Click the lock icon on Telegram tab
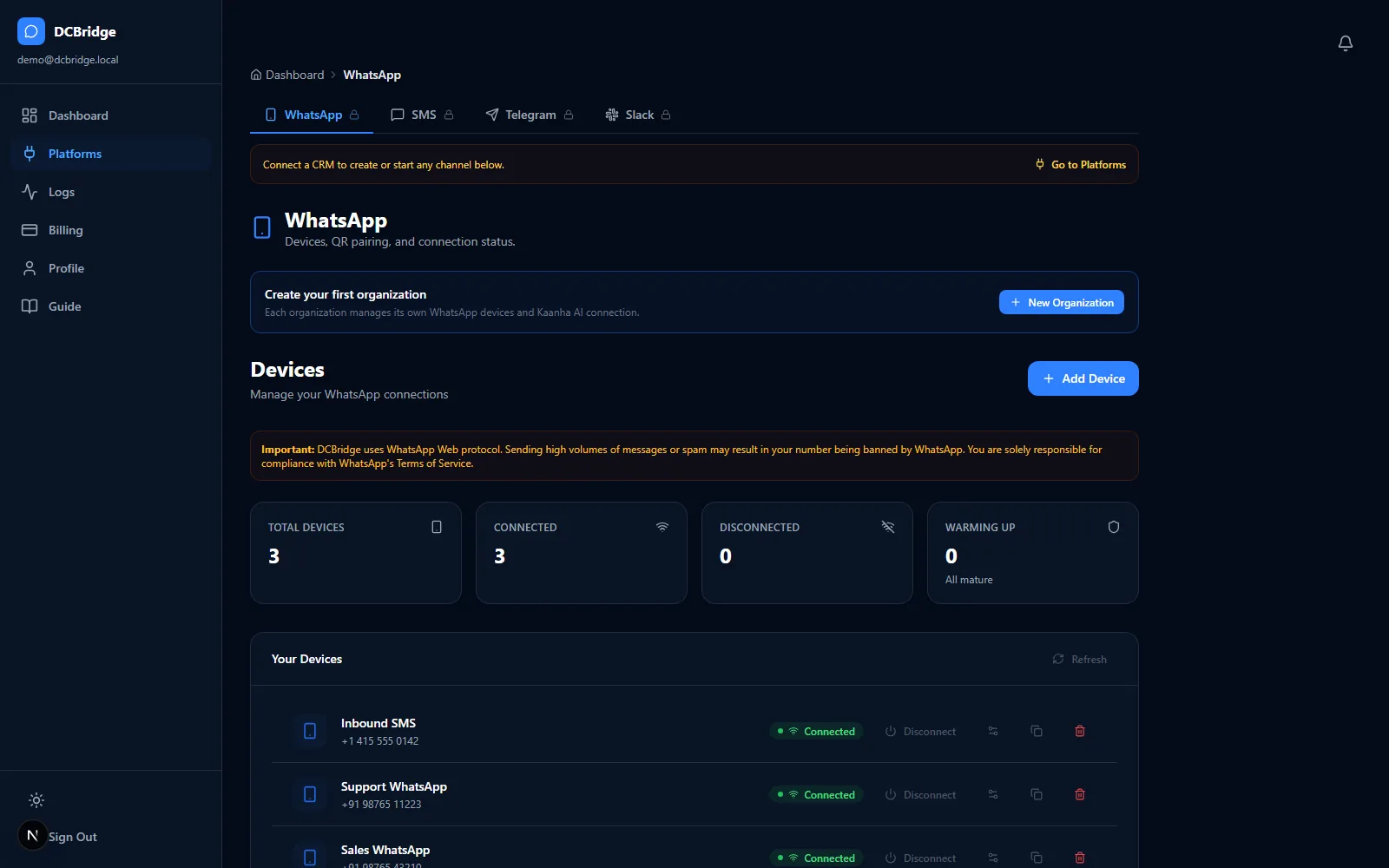Image resolution: width=1389 pixels, height=868 pixels. [569, 115]
